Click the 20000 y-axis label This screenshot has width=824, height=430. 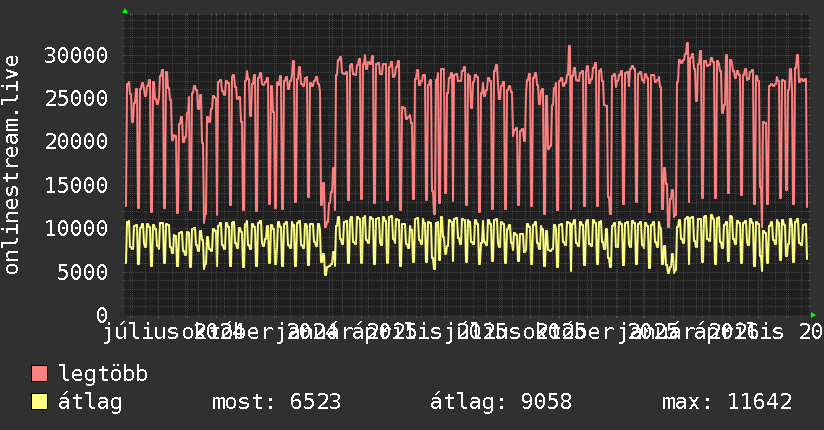tap(76, 141)
